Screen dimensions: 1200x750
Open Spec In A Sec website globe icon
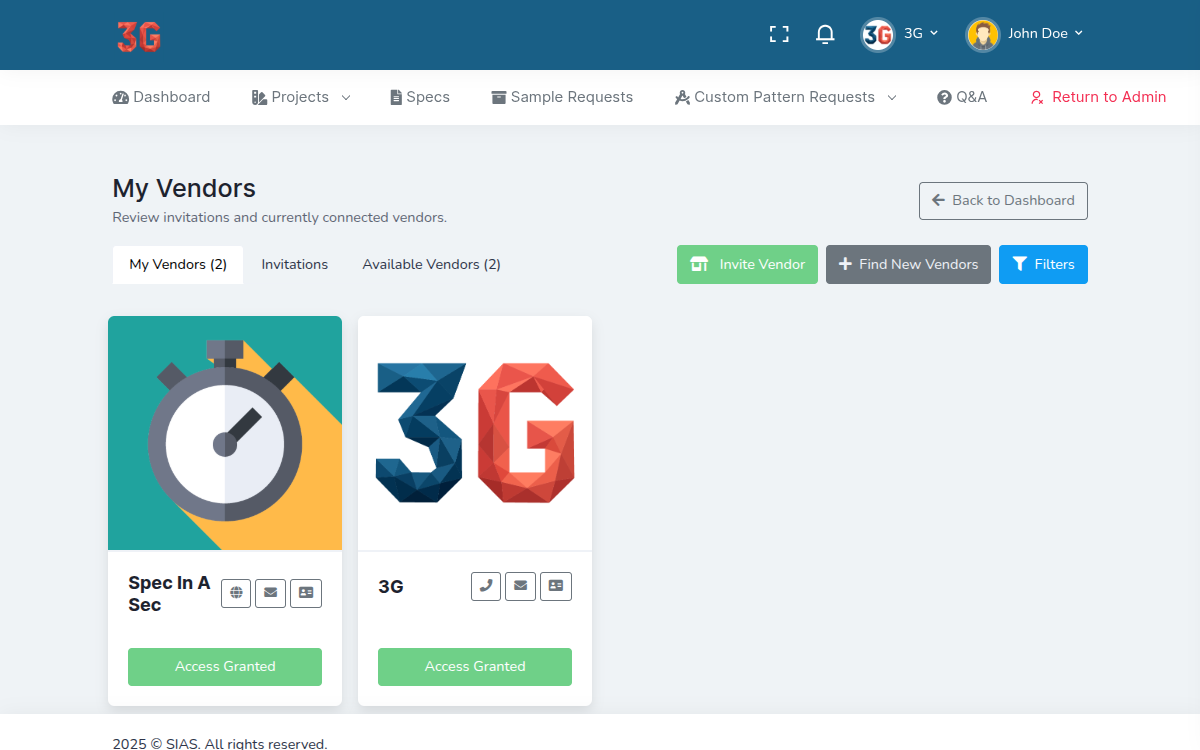click(x=236, y=593)
